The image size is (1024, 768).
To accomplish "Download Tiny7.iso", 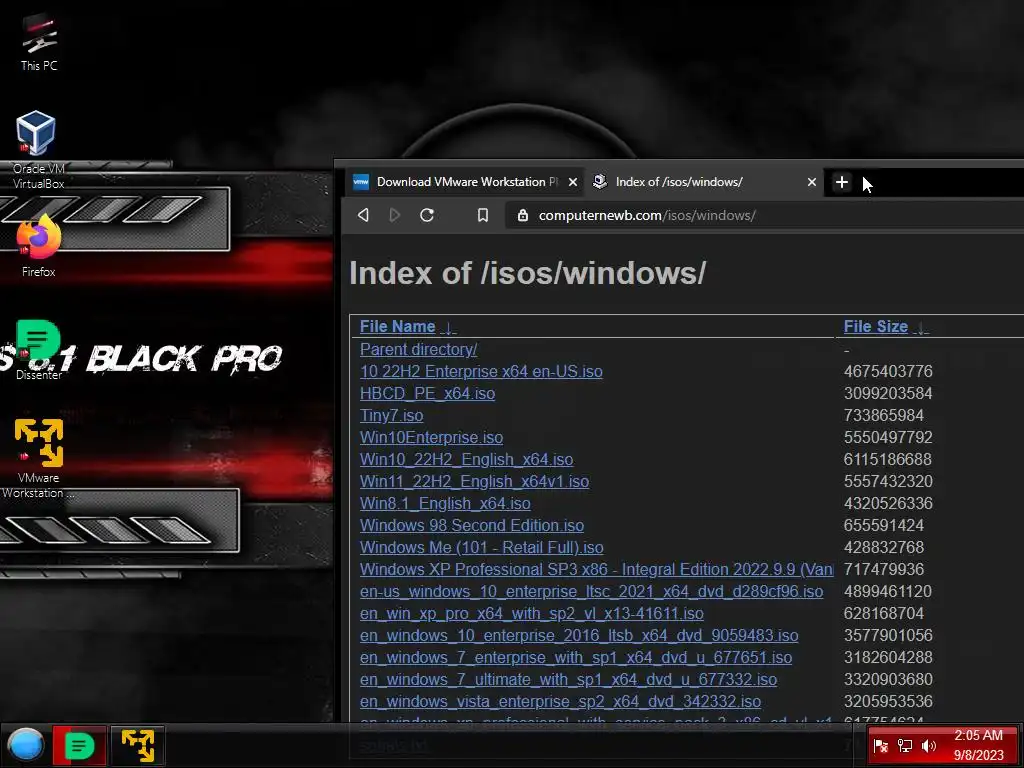I will (391, 415).
